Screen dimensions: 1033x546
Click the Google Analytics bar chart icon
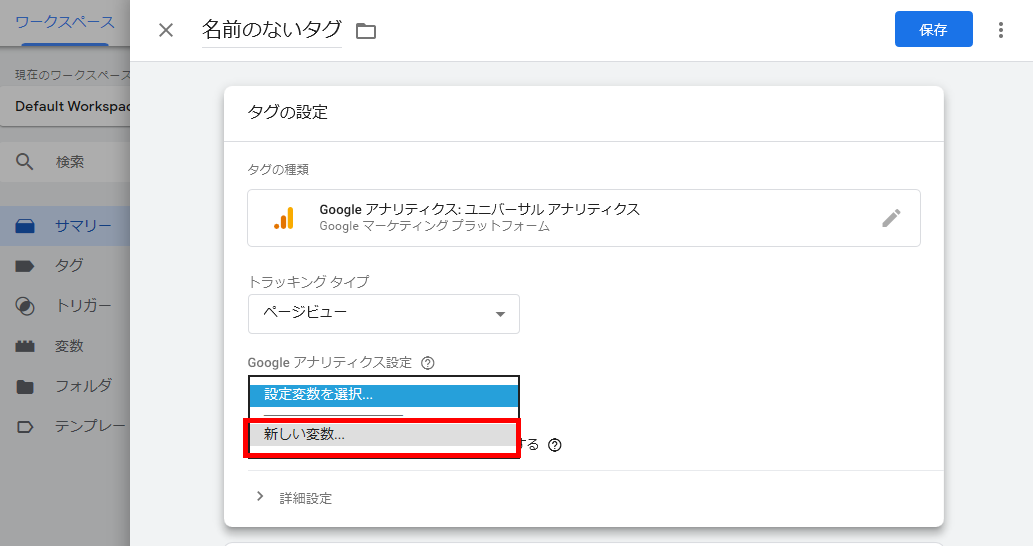[x=284, y=218]
